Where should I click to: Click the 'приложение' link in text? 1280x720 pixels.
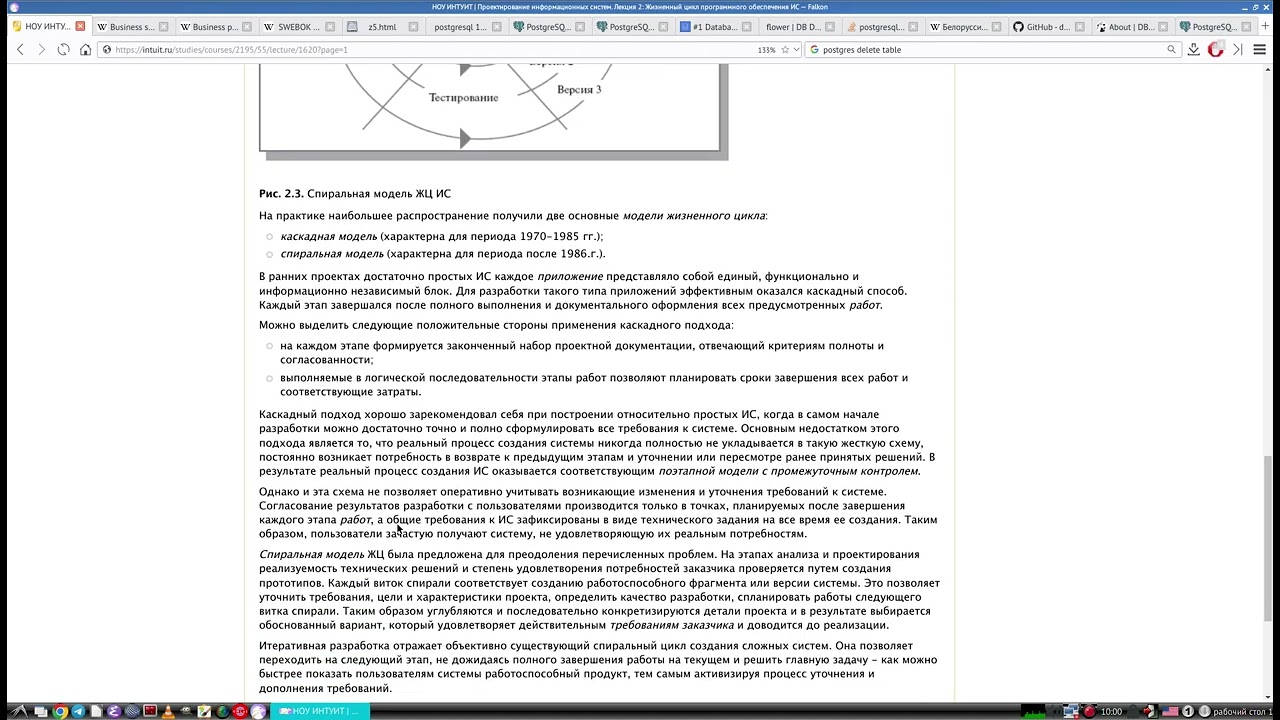(x=570, y=276)
